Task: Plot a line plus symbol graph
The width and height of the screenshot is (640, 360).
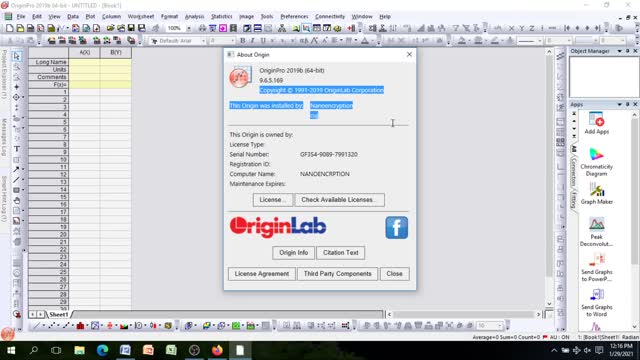Action: click(x=66, y=325)
